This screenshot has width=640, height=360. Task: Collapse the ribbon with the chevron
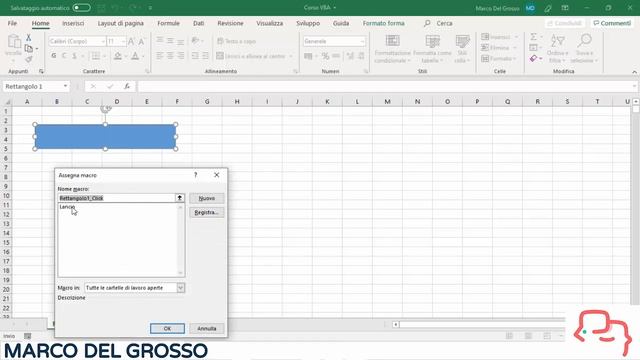pos(634,72)
